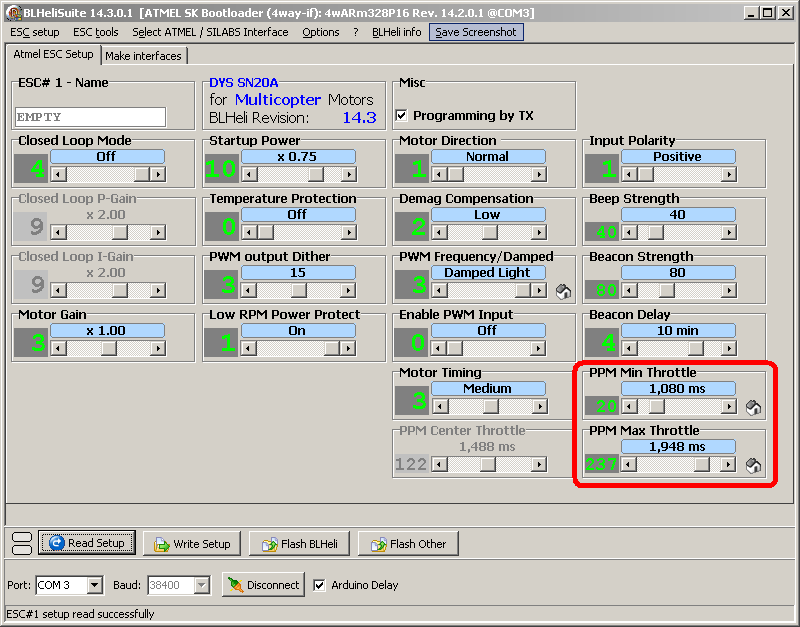Click the BLHeliSuite title bar app icon
Screen dimensions: 800x627
[14, 13]
